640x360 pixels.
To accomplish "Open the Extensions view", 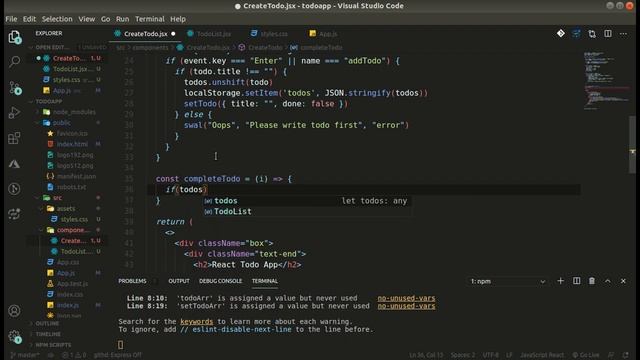I will (x=15, y=138).
